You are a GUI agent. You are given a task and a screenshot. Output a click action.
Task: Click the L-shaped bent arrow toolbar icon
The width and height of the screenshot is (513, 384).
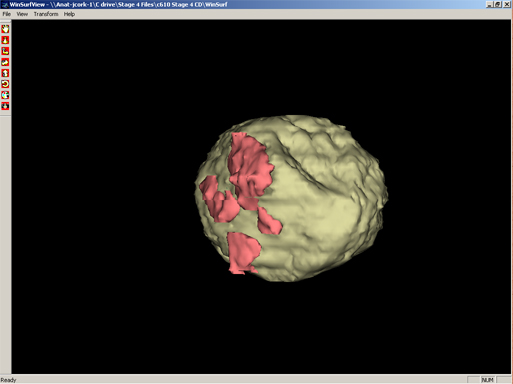(5, 51)
